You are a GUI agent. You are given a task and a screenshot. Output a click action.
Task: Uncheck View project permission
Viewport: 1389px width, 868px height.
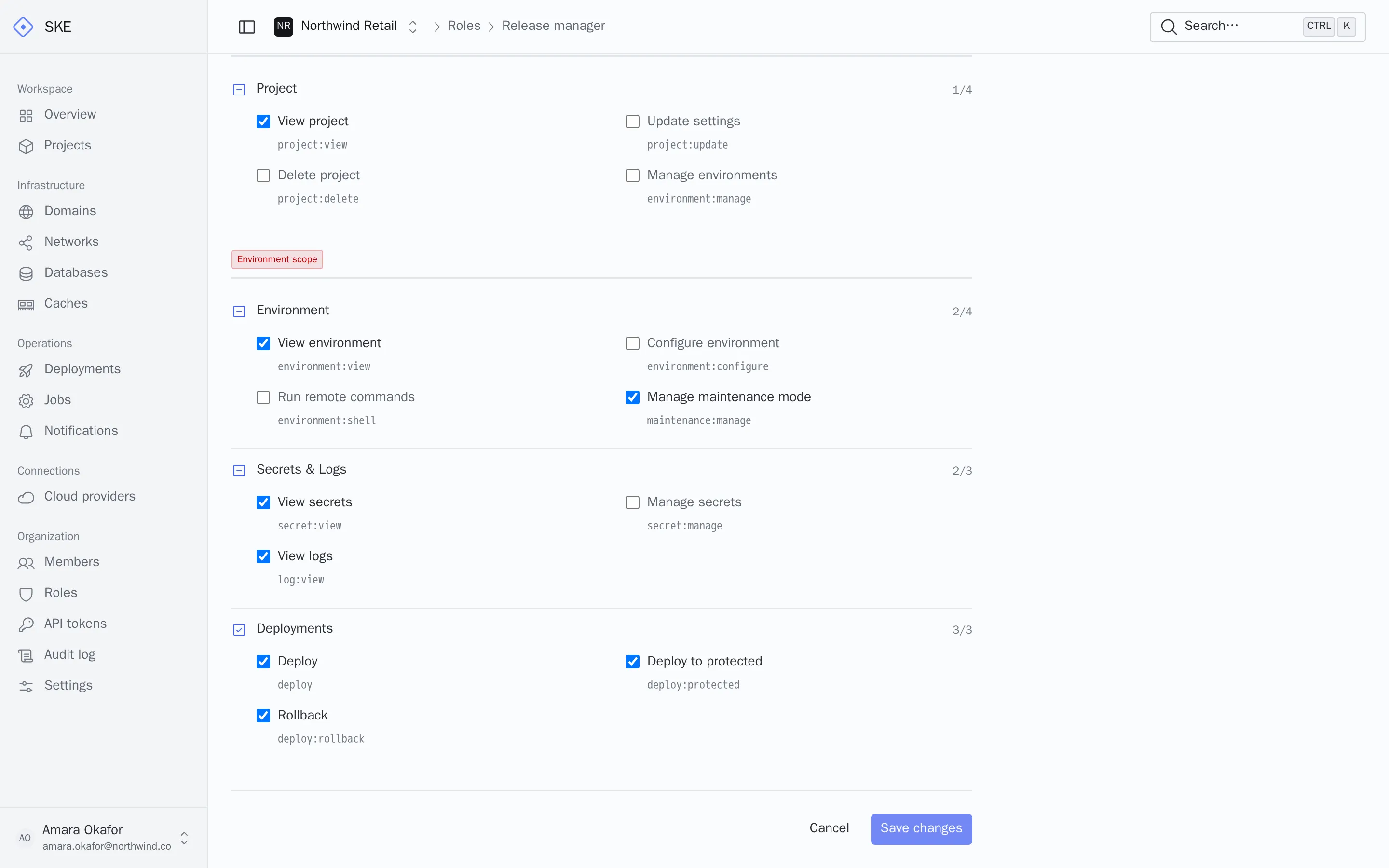click(x=263, y=121)
